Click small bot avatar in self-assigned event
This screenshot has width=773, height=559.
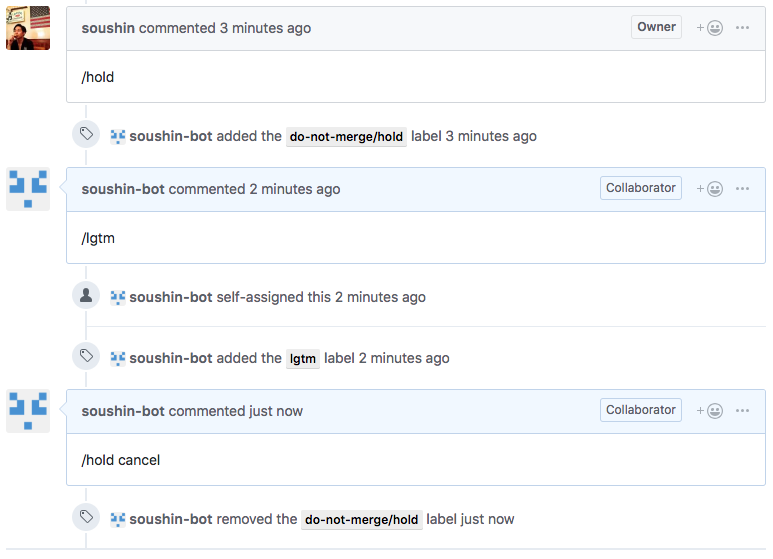[x=117, y=298]
